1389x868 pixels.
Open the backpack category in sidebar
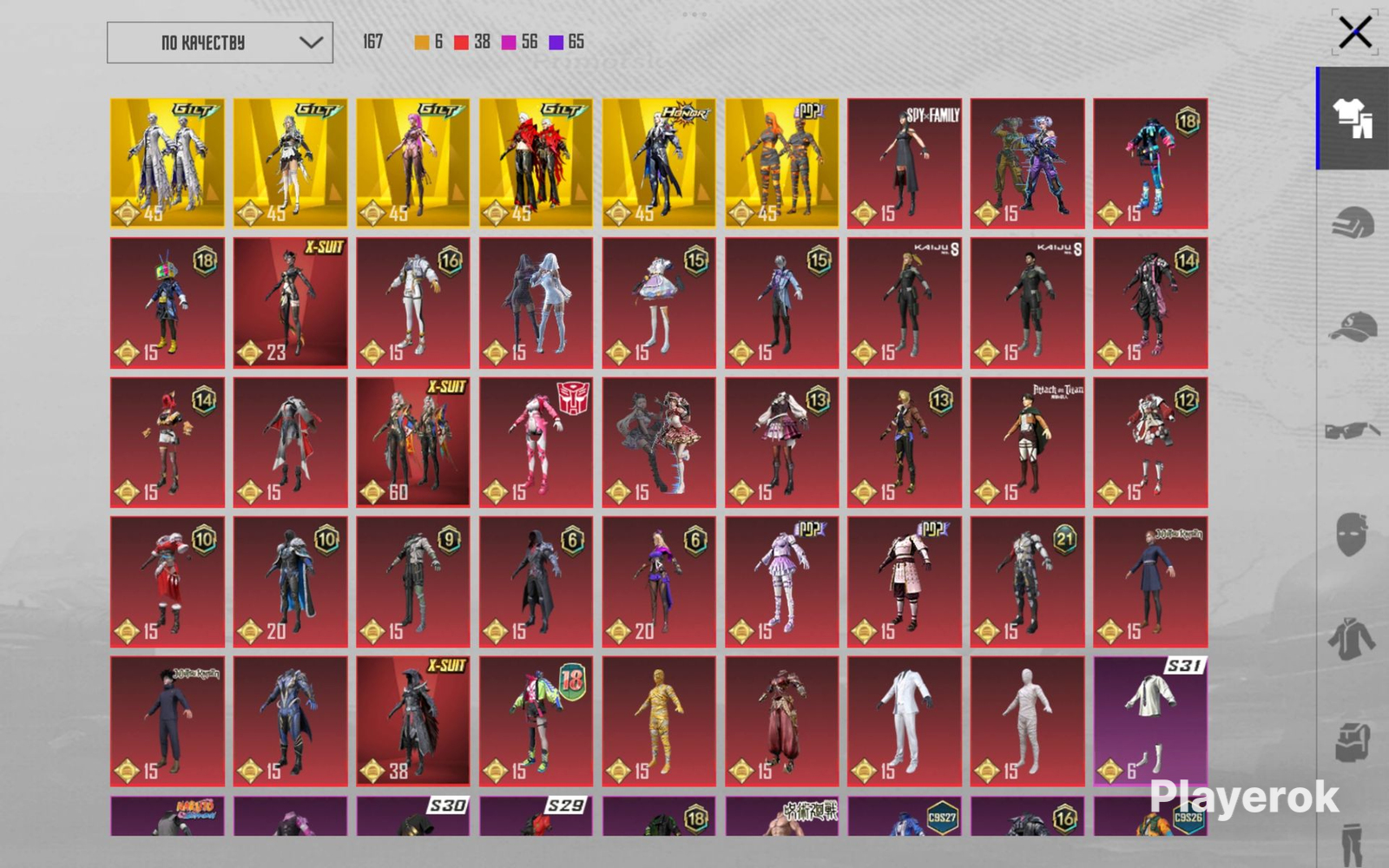tap(1352, 742)
